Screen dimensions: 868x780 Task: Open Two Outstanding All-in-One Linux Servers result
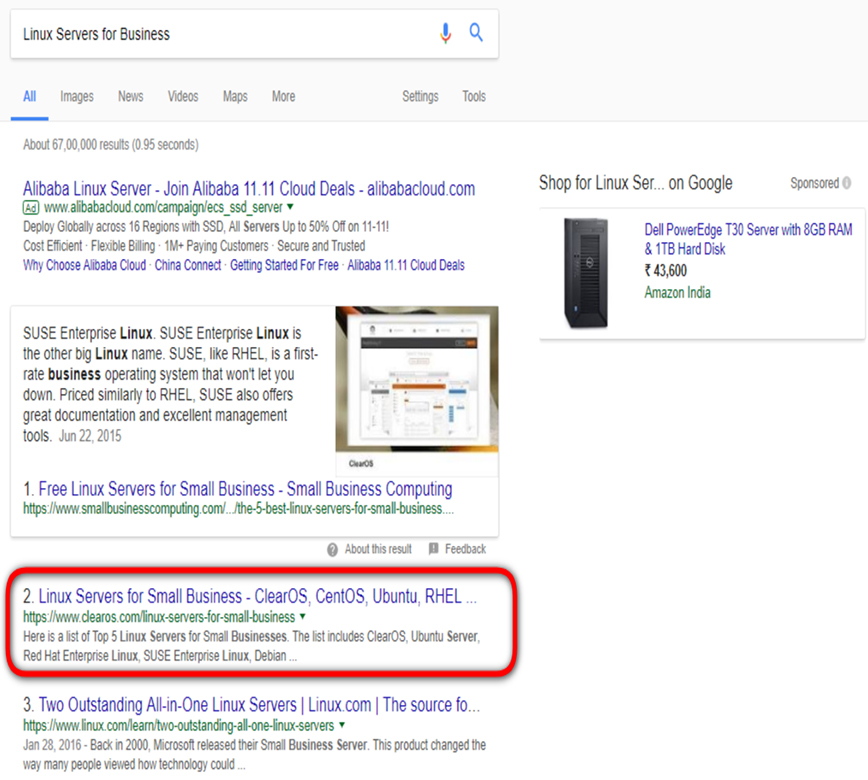[x=259, y=705]
